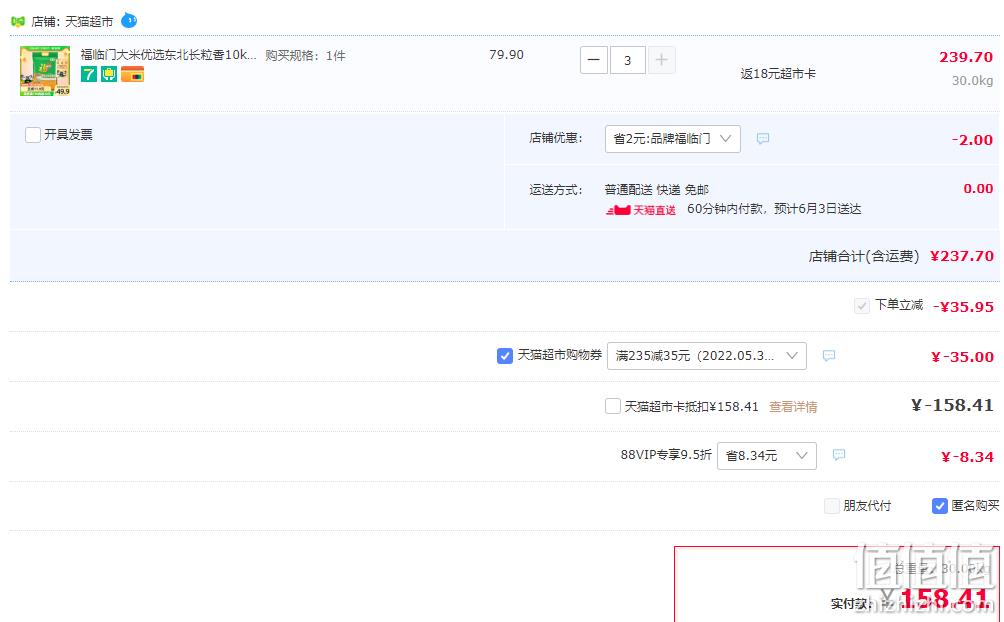Image resolution: width=1004 pixels, height=622 pixels.
Task: Click the 普通配送 快递 免邮 shipping text
Action: (x=656, y=190)
